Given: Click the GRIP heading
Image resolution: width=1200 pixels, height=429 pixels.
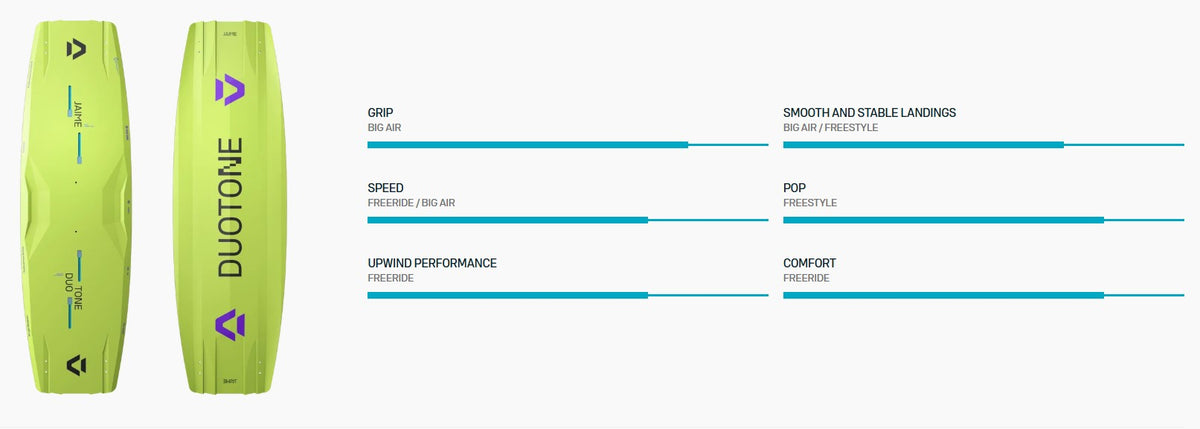Looking at the screenshot, I should (x=380, y=113).
